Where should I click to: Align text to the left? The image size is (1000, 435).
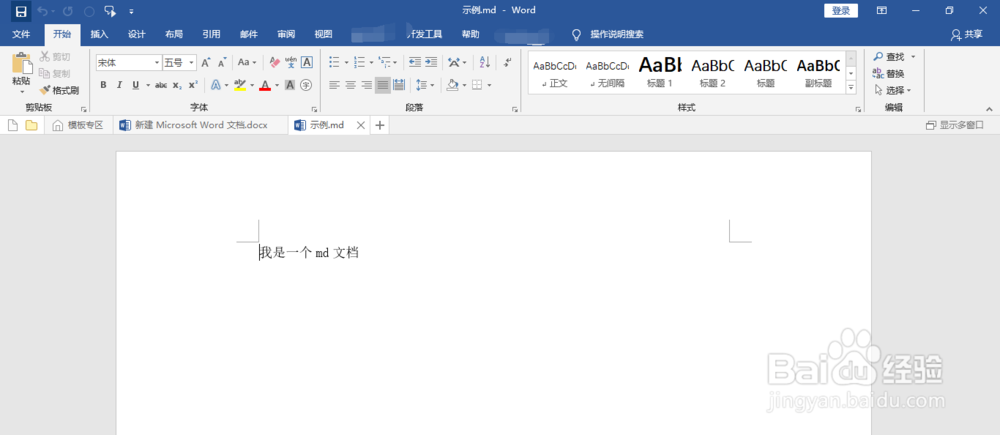pos(334,85)
